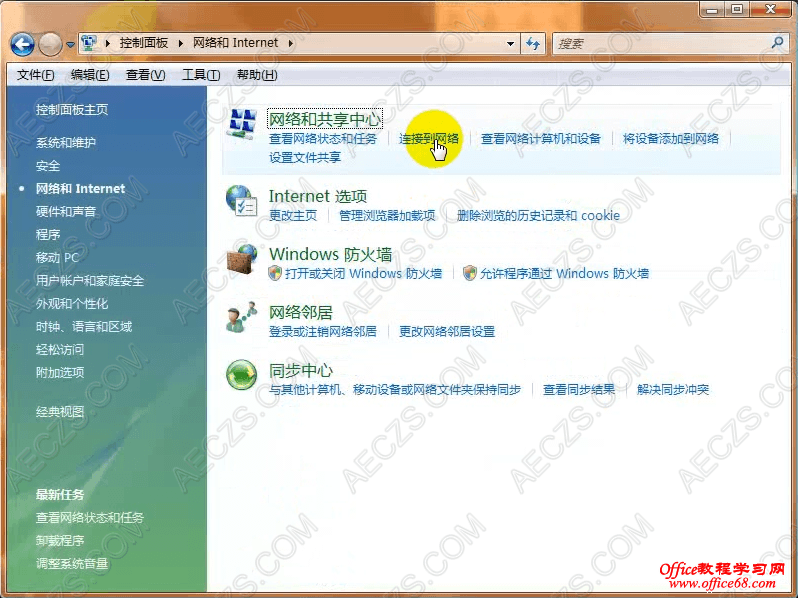This screenshot has height=598, width=798.
Task: Expand the arrow after 网络和 Internet breadcrumb
Action: [291, 43]
